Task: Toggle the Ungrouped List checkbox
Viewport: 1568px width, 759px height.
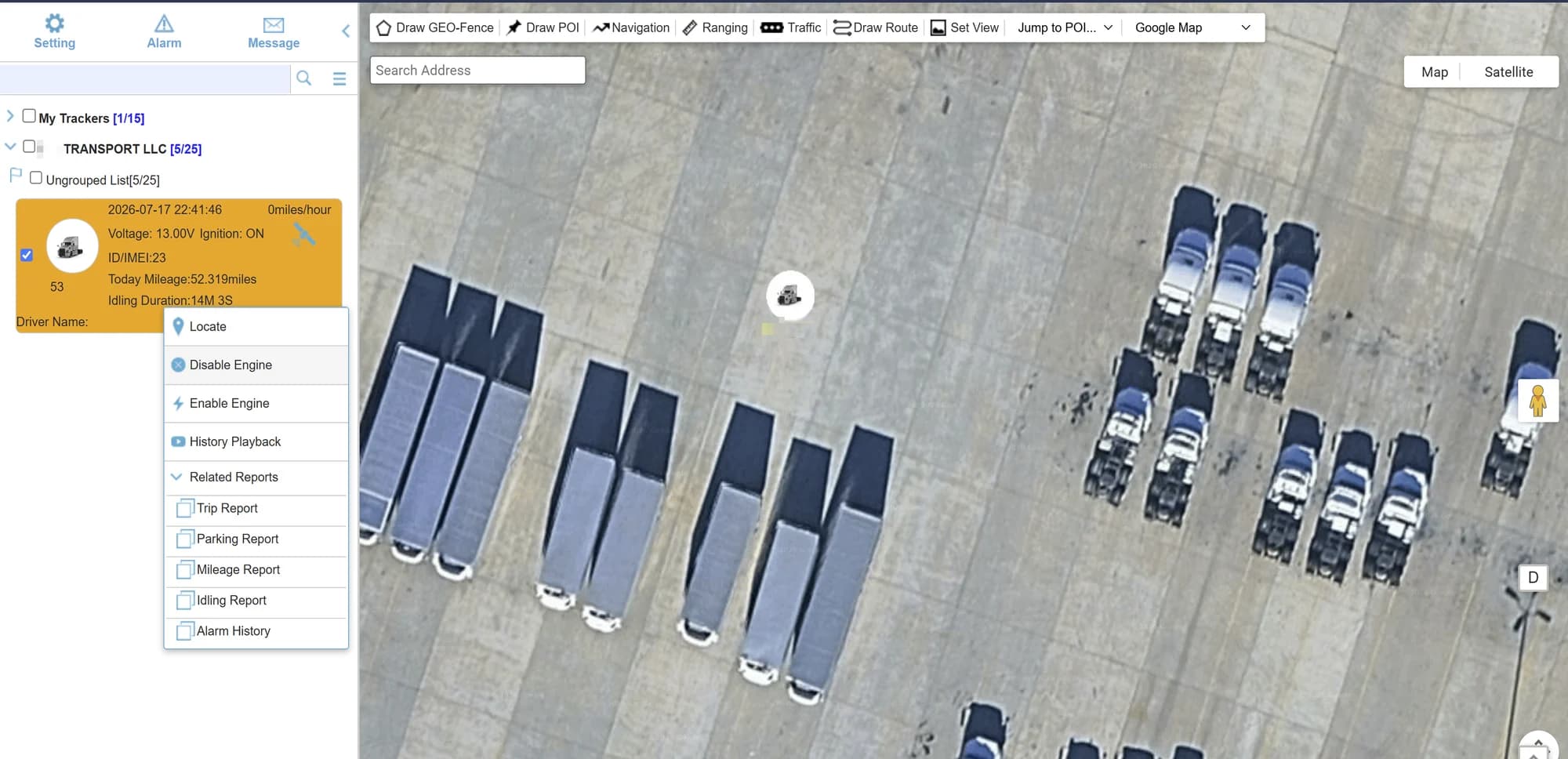Action: tap(36, 177)
